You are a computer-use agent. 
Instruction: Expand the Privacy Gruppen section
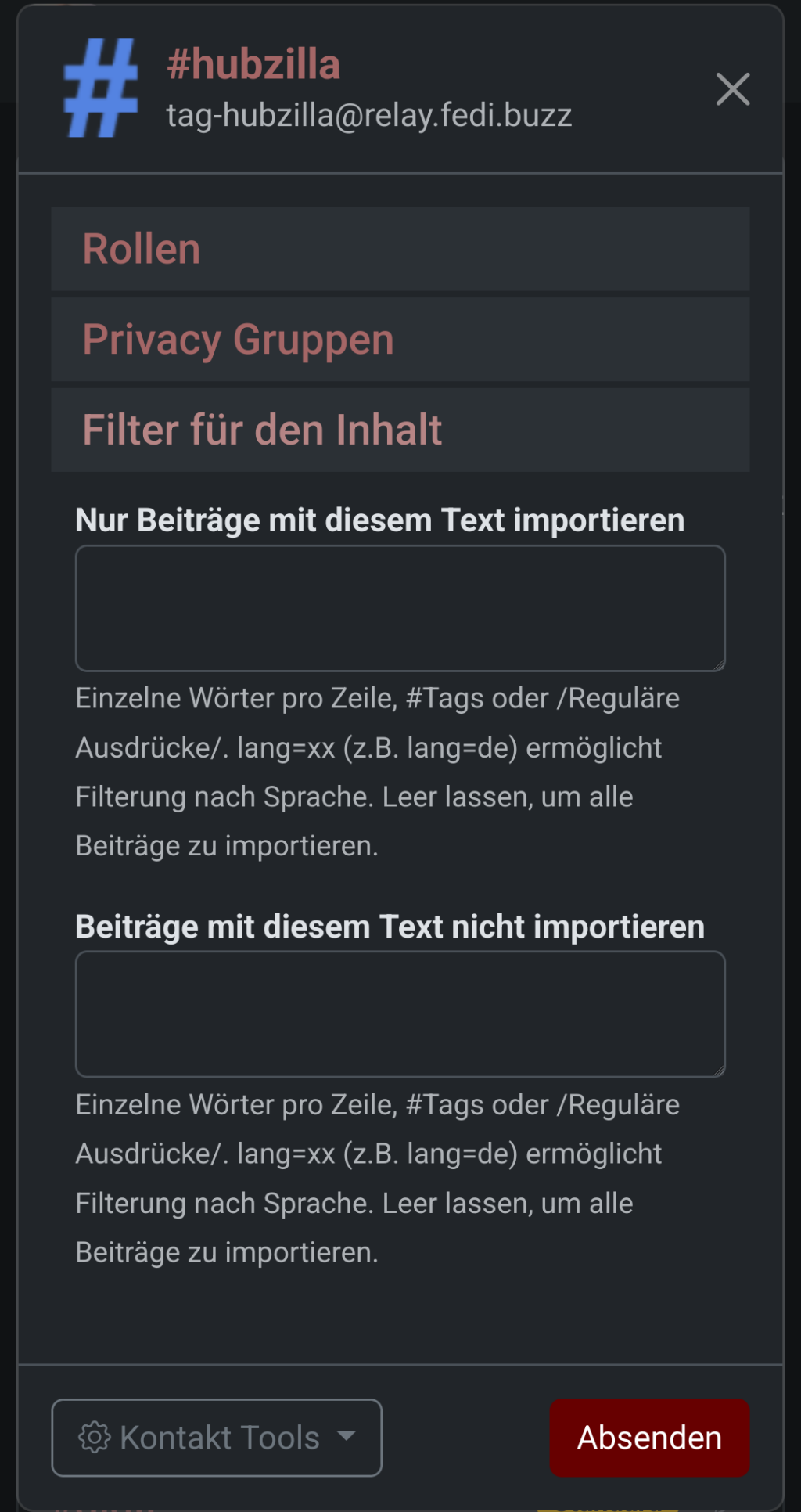point(238,340)
